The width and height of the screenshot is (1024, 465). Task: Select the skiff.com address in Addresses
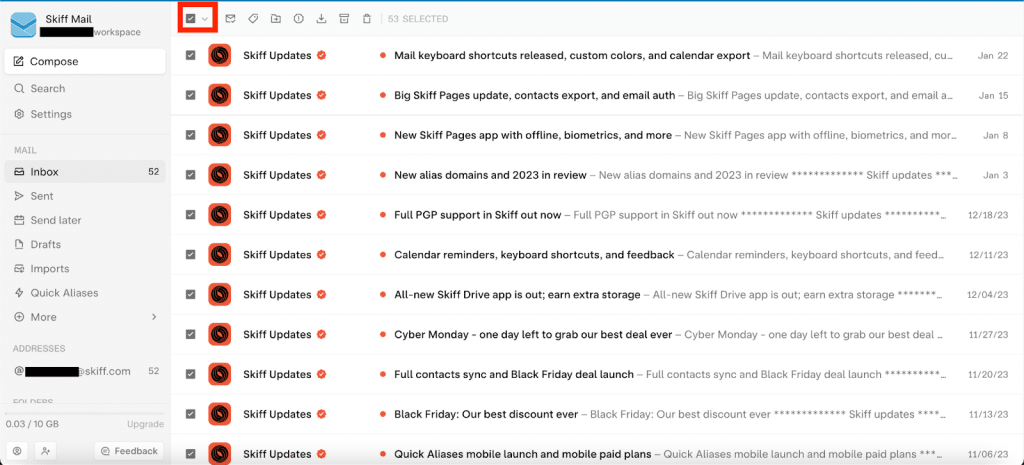click(85, 371)
